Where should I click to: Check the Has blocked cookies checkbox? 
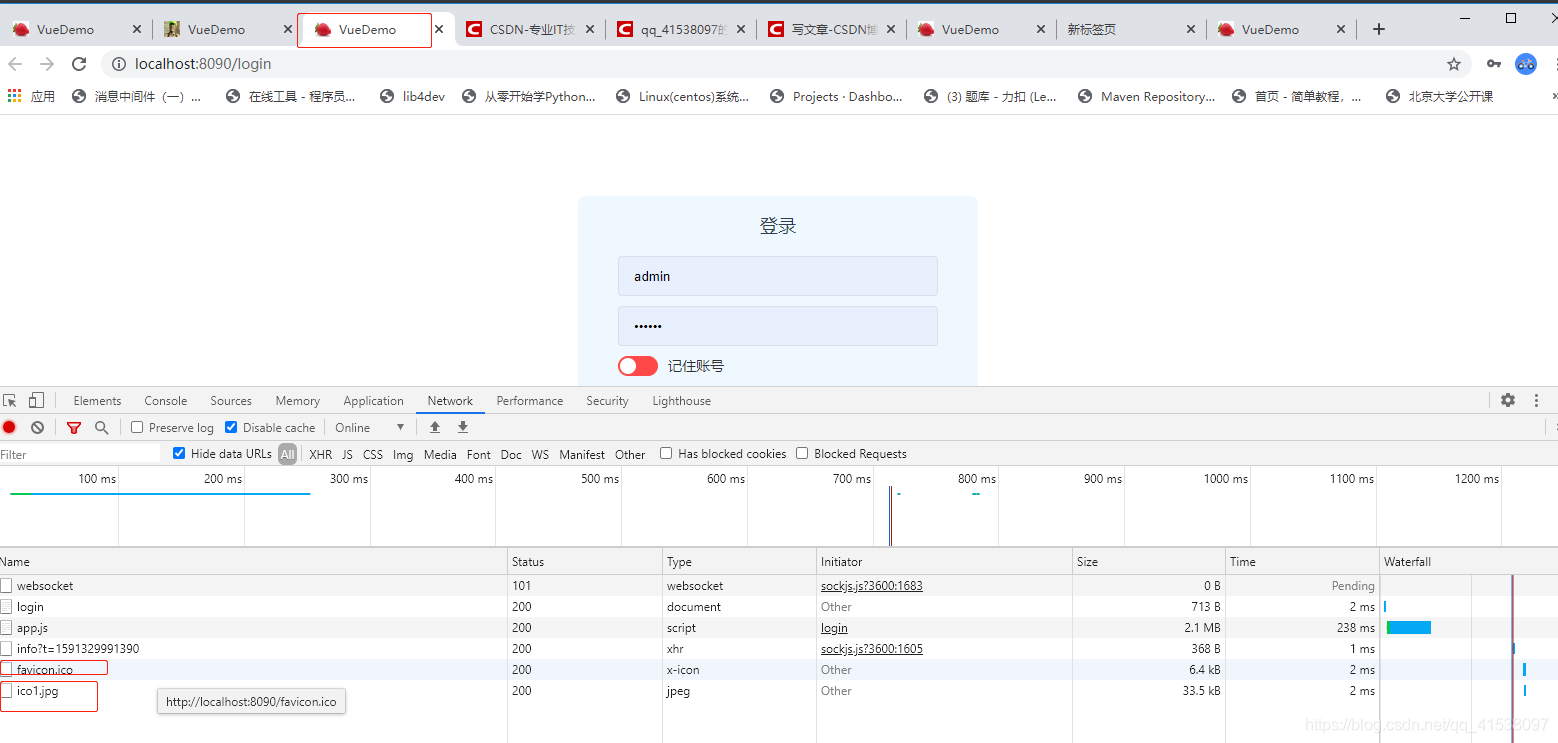coord(666,453)
